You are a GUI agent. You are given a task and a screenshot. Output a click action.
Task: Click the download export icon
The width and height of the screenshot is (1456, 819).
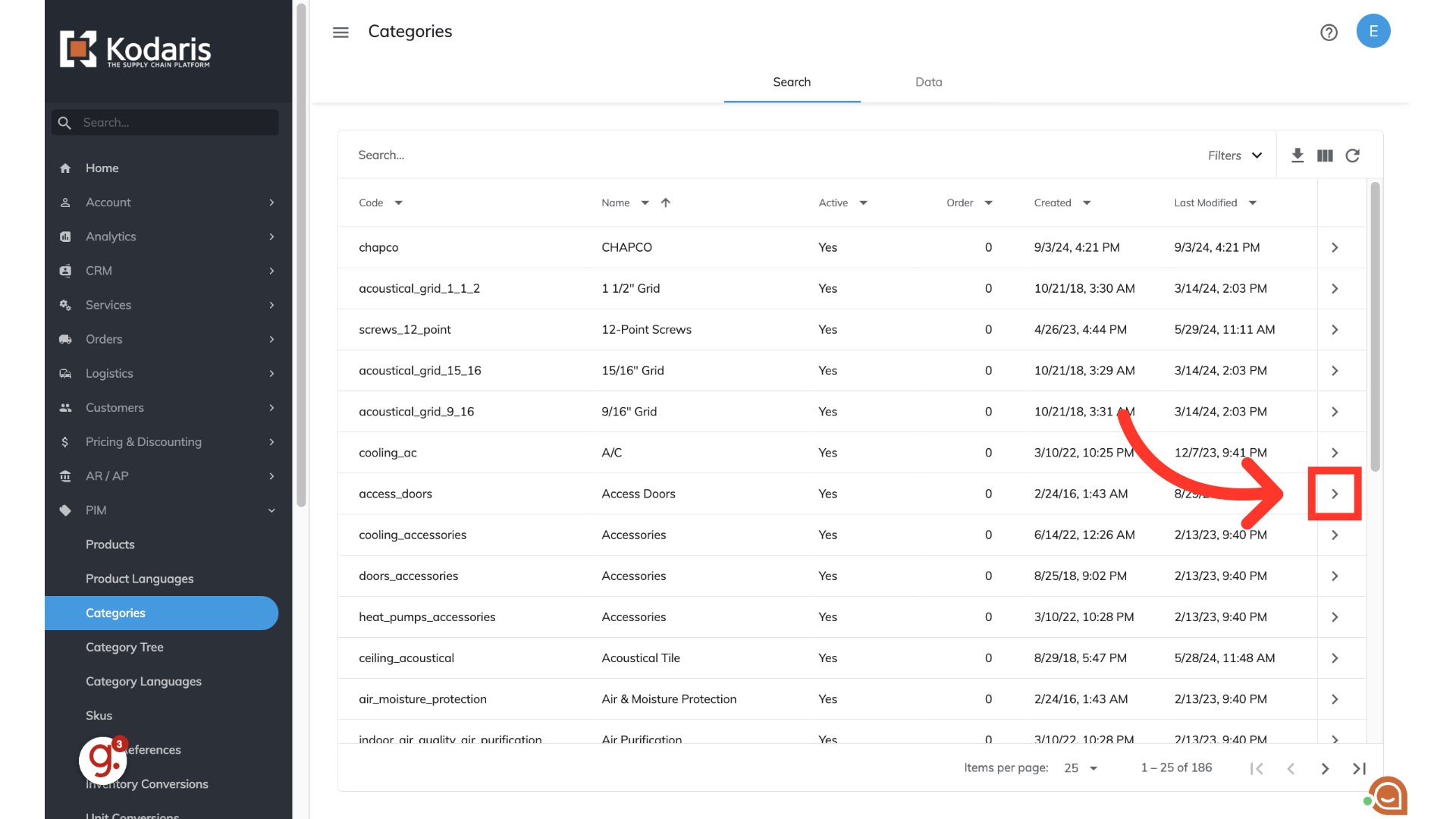(1298, 155)
